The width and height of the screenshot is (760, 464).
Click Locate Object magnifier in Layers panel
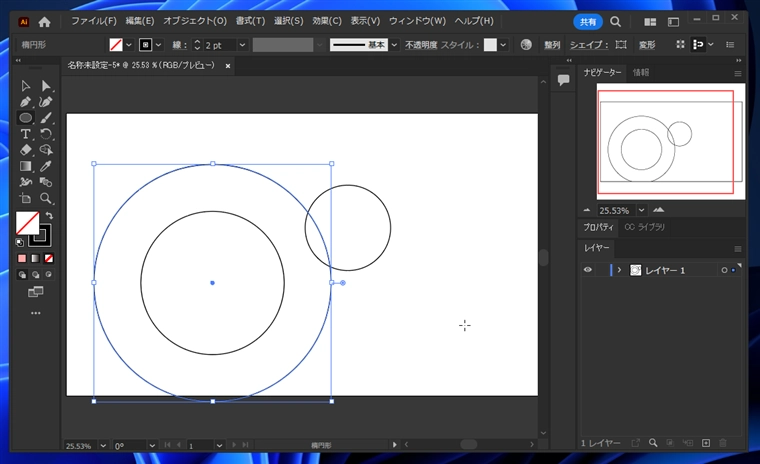click(653, 443)
